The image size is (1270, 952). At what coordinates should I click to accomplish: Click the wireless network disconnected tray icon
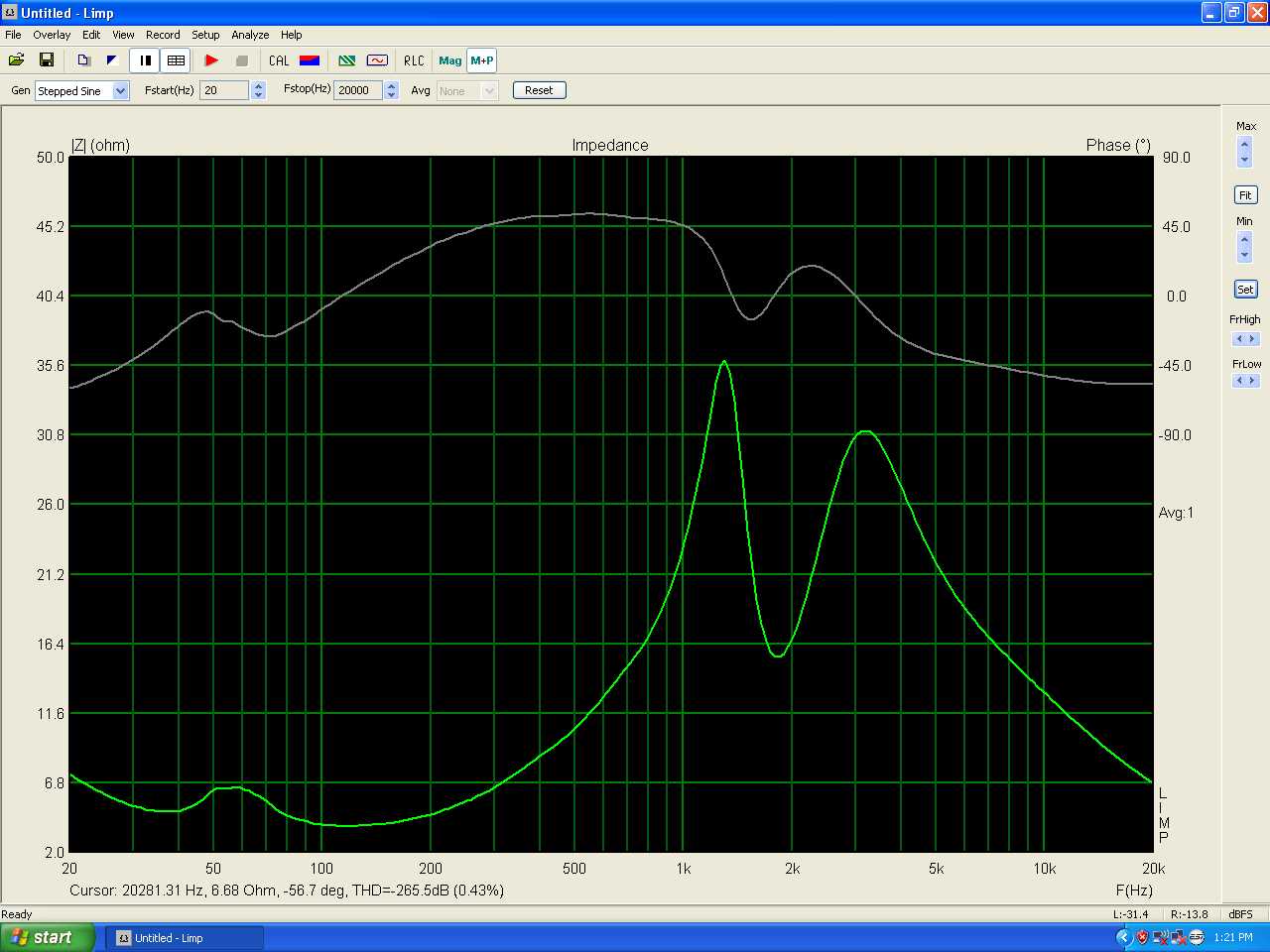pos(1160,937)
